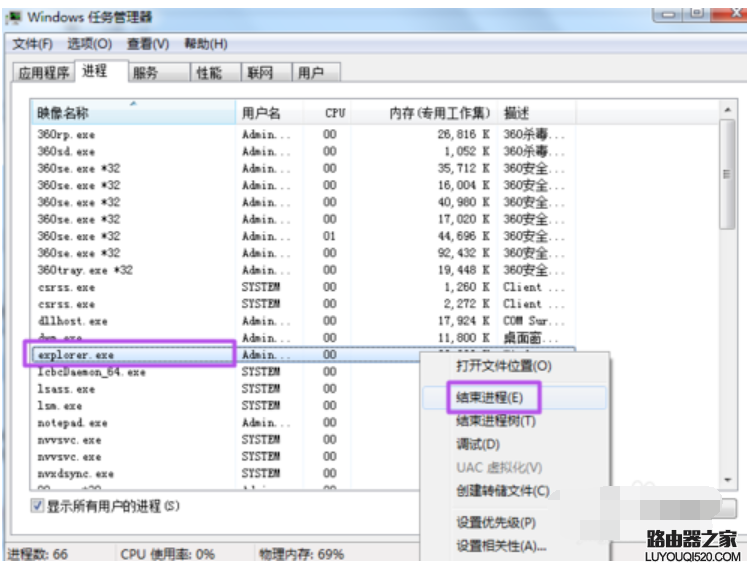The image size is (747, 570).
Task: Select the 360rp.exe process row
Action: coord(303,135)
